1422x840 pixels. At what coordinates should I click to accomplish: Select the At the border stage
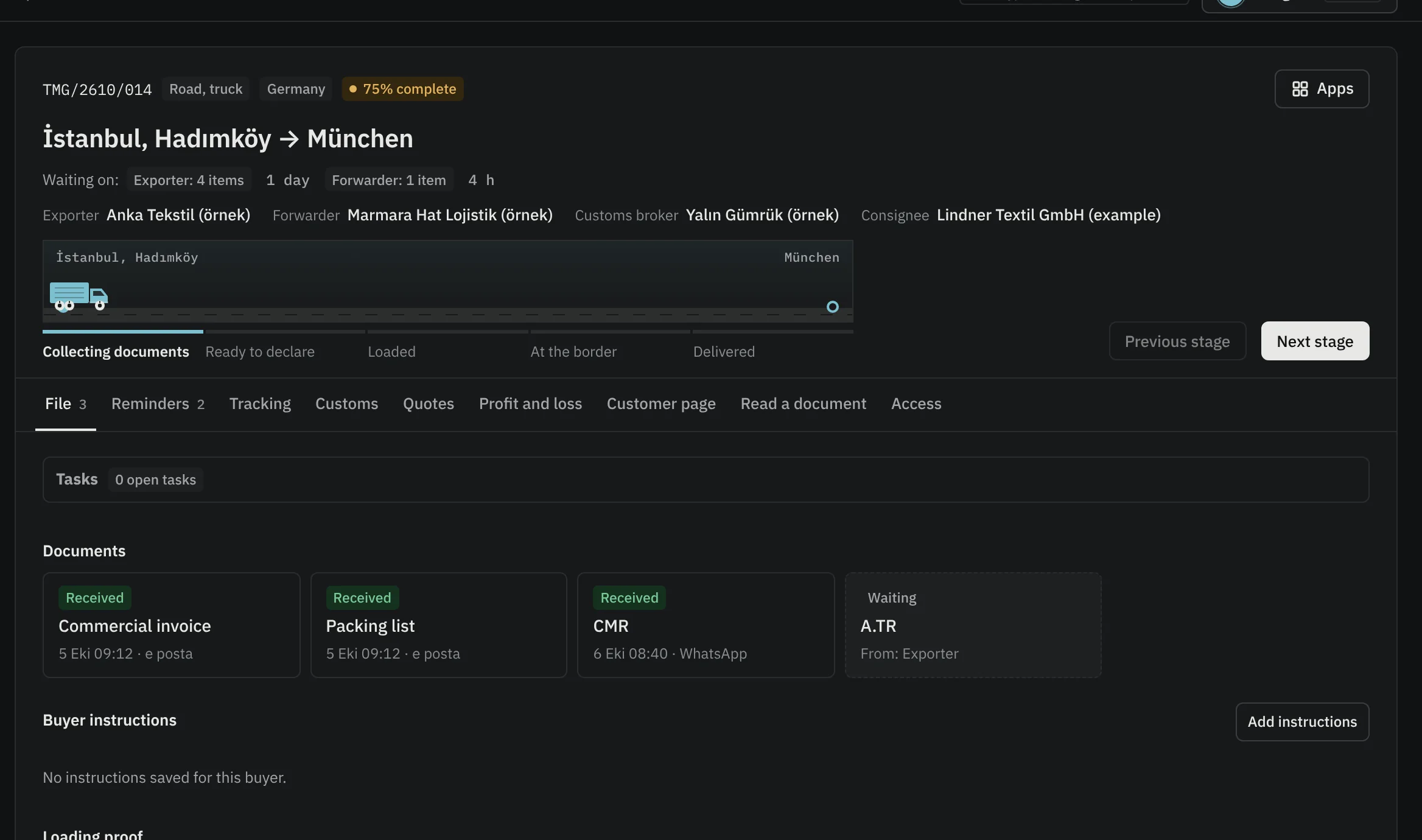coord(573,352)
